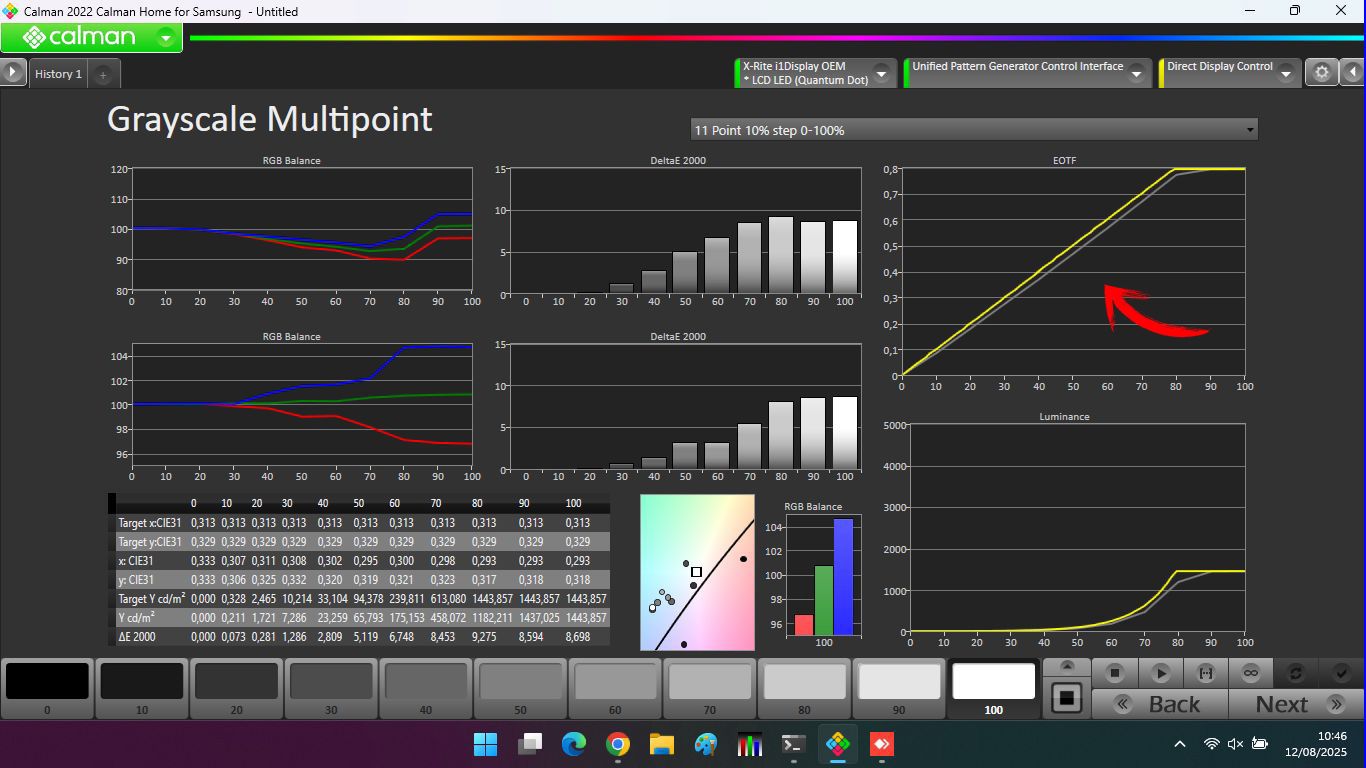
Task: Click the Next button
Action: tap(1295, 704)
